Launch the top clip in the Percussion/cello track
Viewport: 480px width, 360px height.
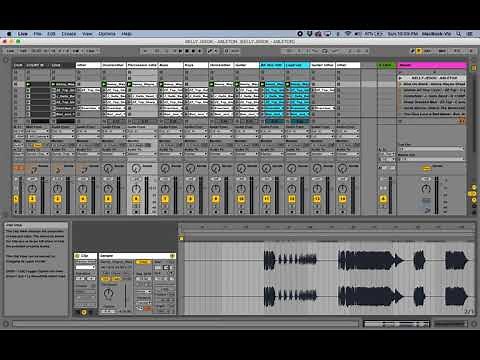(x=129, y=84)
